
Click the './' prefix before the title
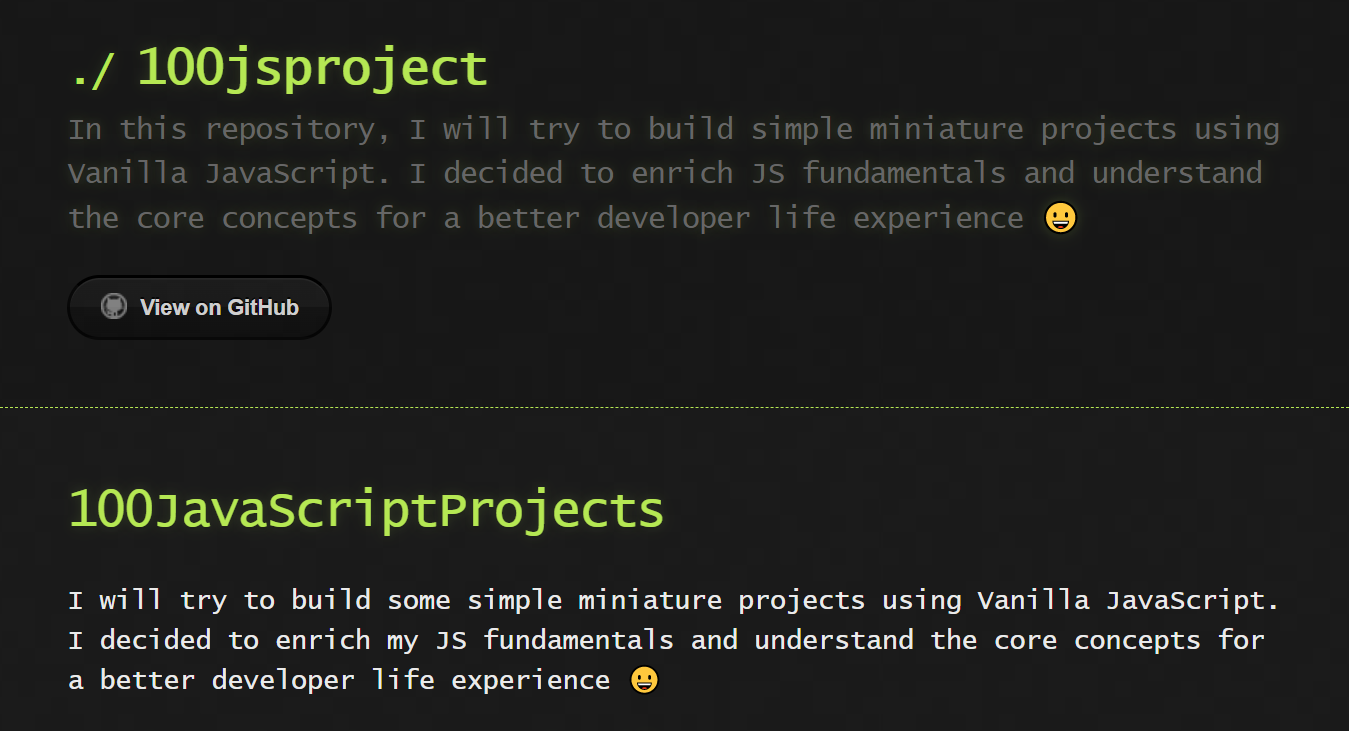click(93, 70)
